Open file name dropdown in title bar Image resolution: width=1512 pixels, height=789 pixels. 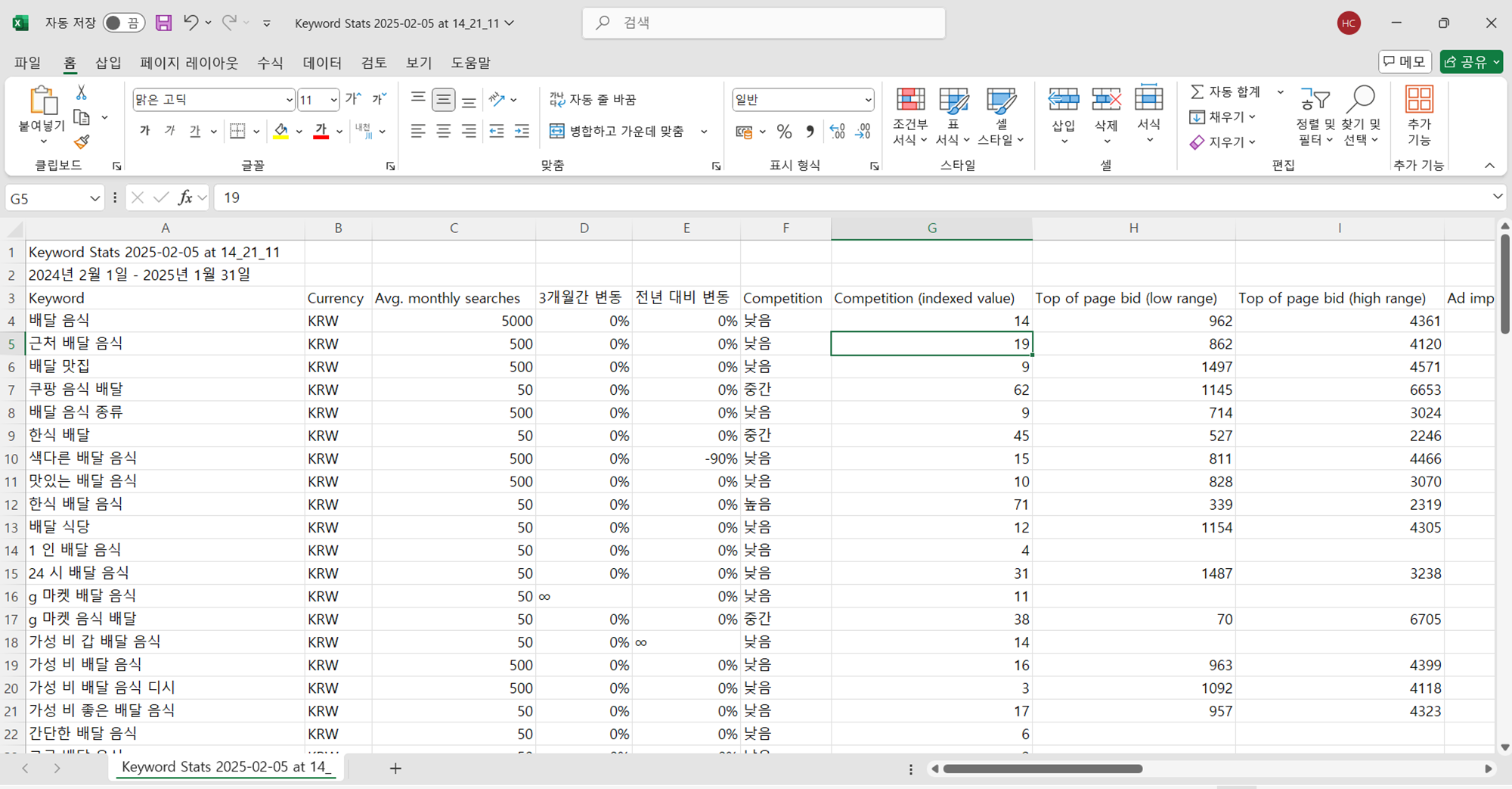point(510,23)
